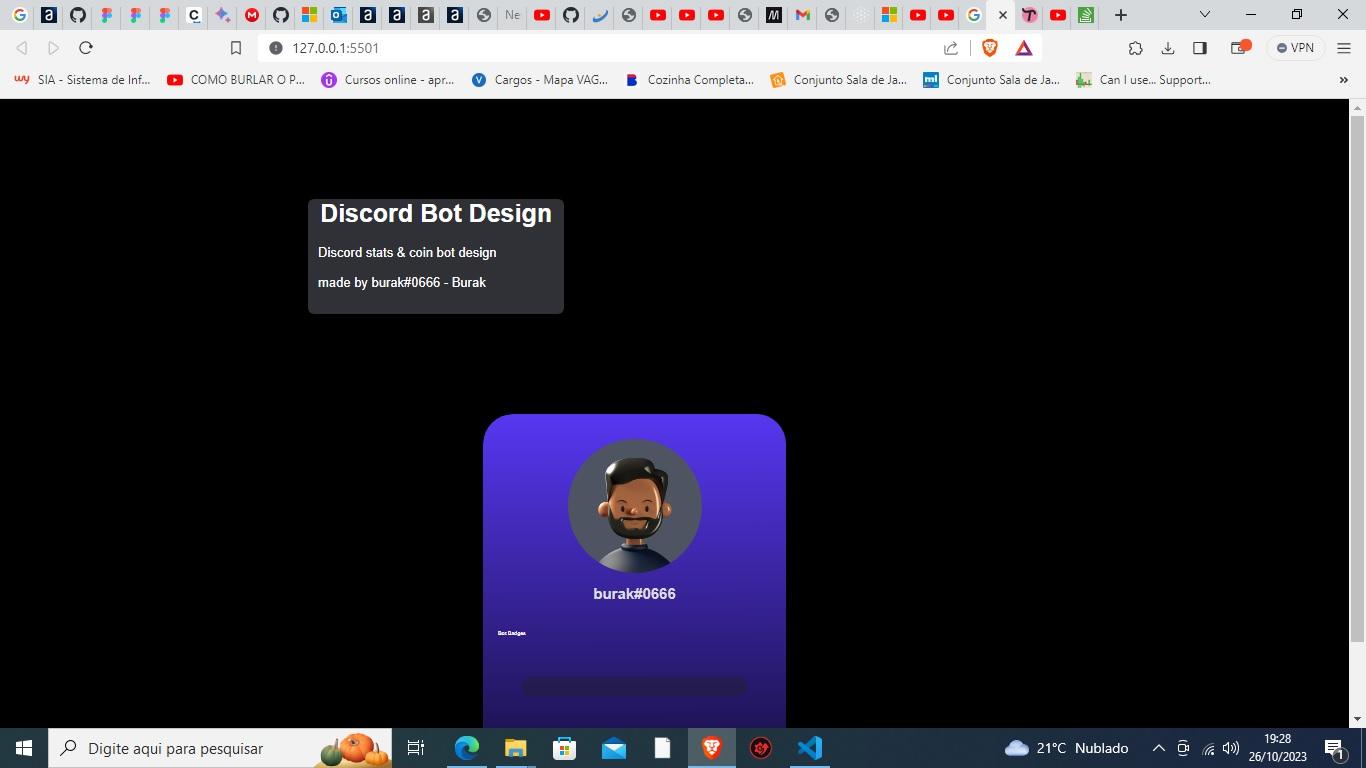Switch to Visual Studio Code in the taskbar
The height and width of the screenshot is (768, 1366).
(810, 748)
